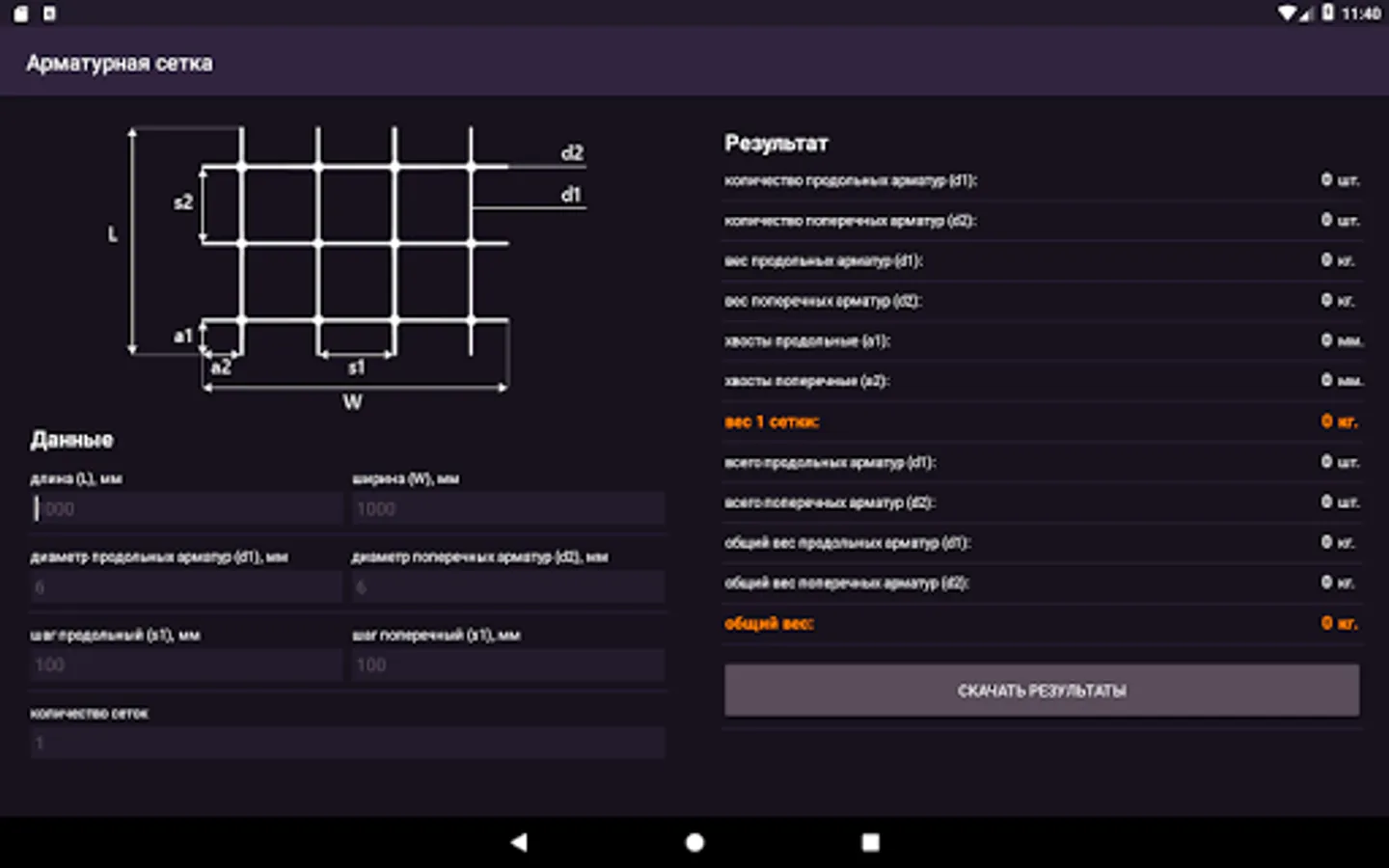Click the Арматурная сетка title
The image size is (1389, 868).
[x=120, y=63]
